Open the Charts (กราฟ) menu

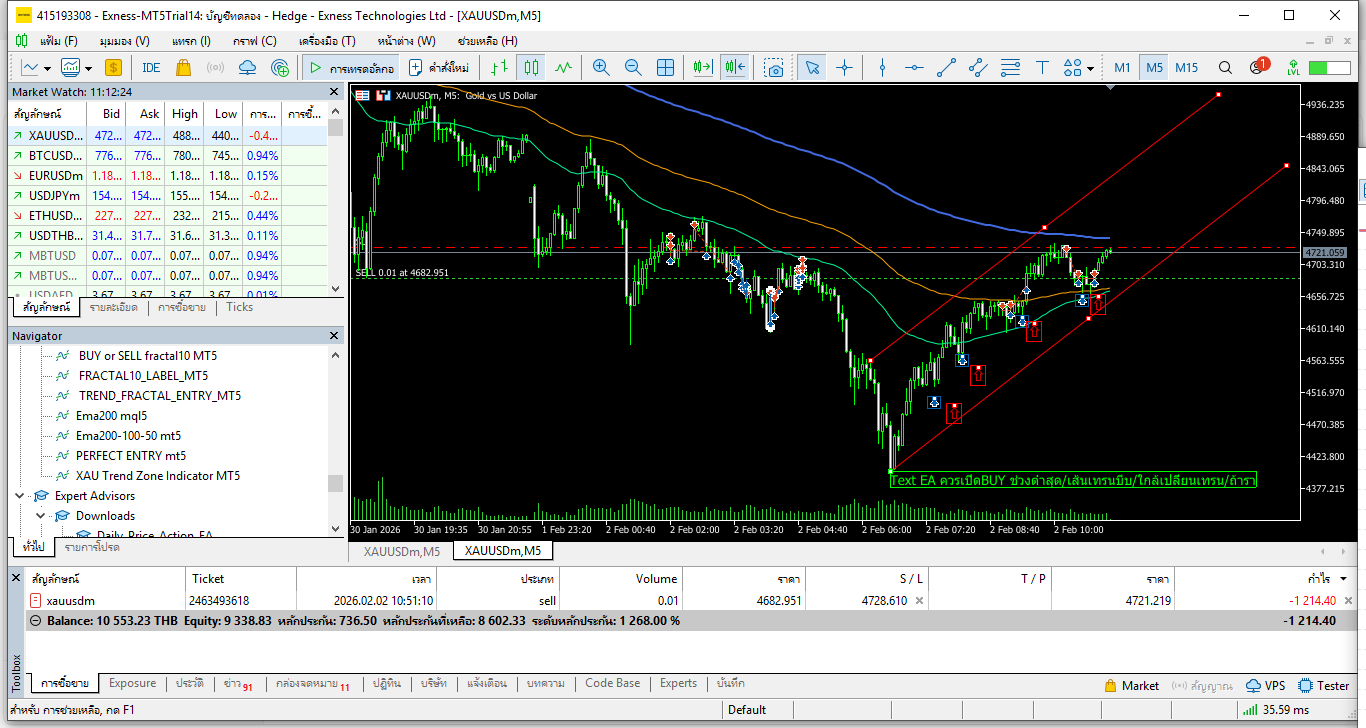pyautogui.click(x=254, y=41)
